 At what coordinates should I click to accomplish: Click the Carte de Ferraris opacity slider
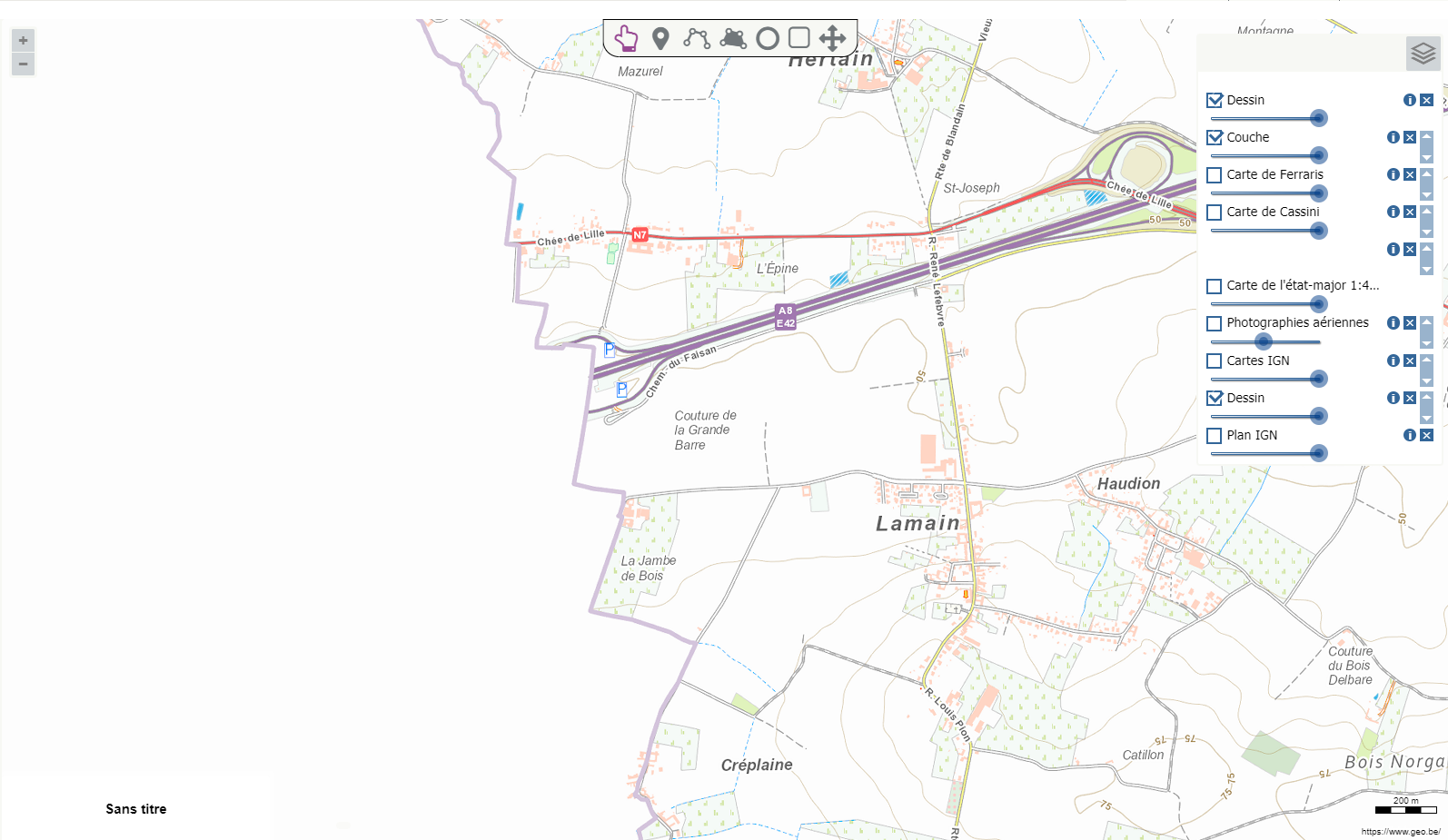1319,193
